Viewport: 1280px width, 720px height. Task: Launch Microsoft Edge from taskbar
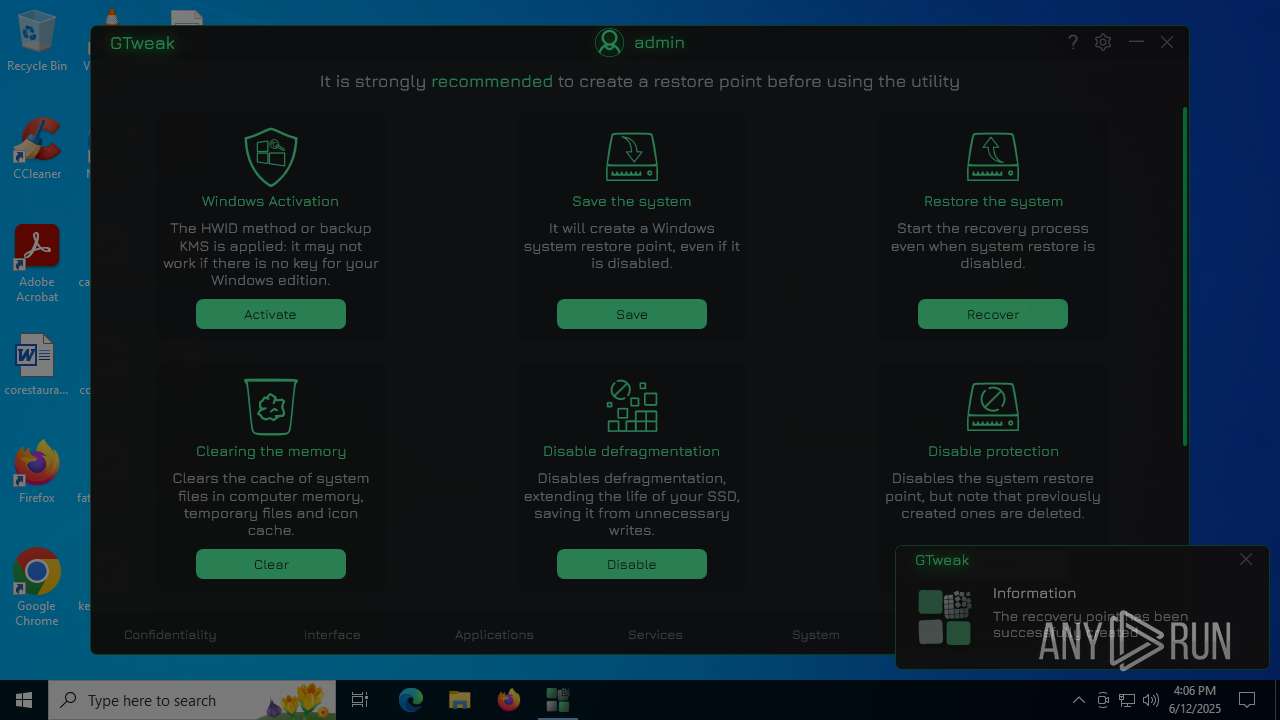(x=411, y=700)
